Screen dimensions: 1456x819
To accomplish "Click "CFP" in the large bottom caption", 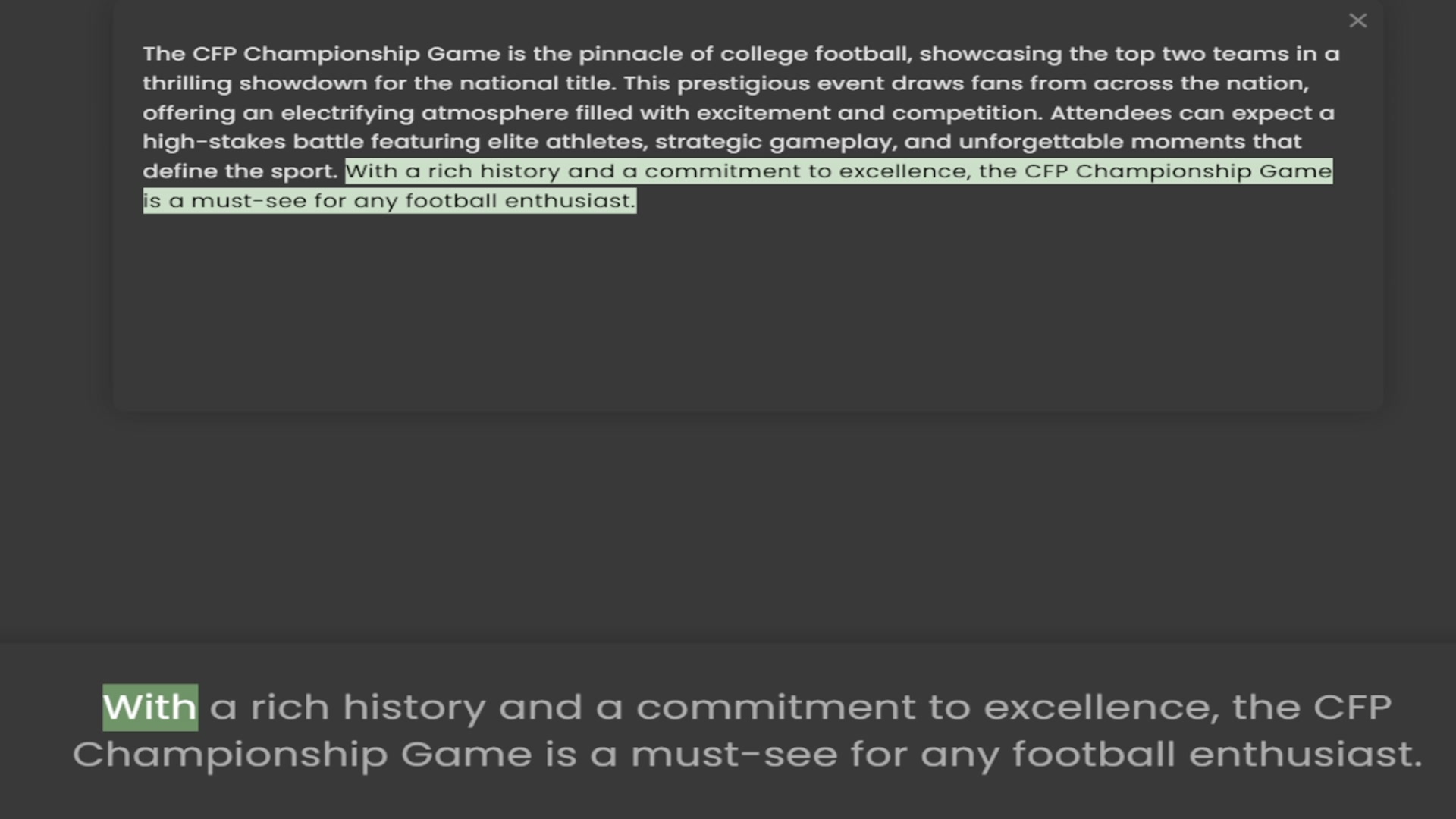I will (x=1352, y=708).
